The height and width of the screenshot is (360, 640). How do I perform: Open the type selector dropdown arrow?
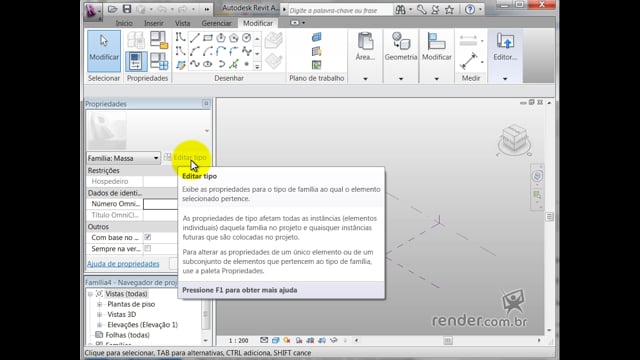coord(207,131)
